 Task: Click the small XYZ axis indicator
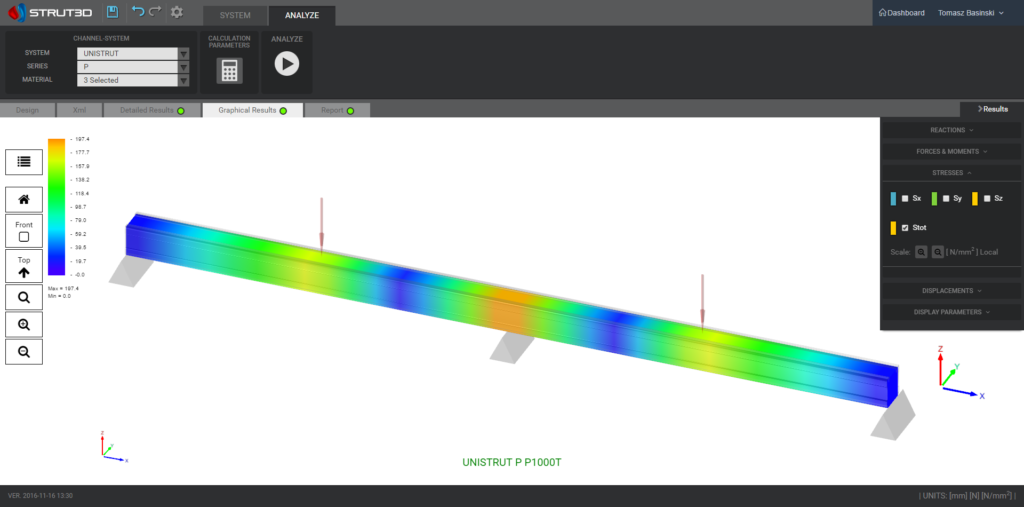point(114,447)
